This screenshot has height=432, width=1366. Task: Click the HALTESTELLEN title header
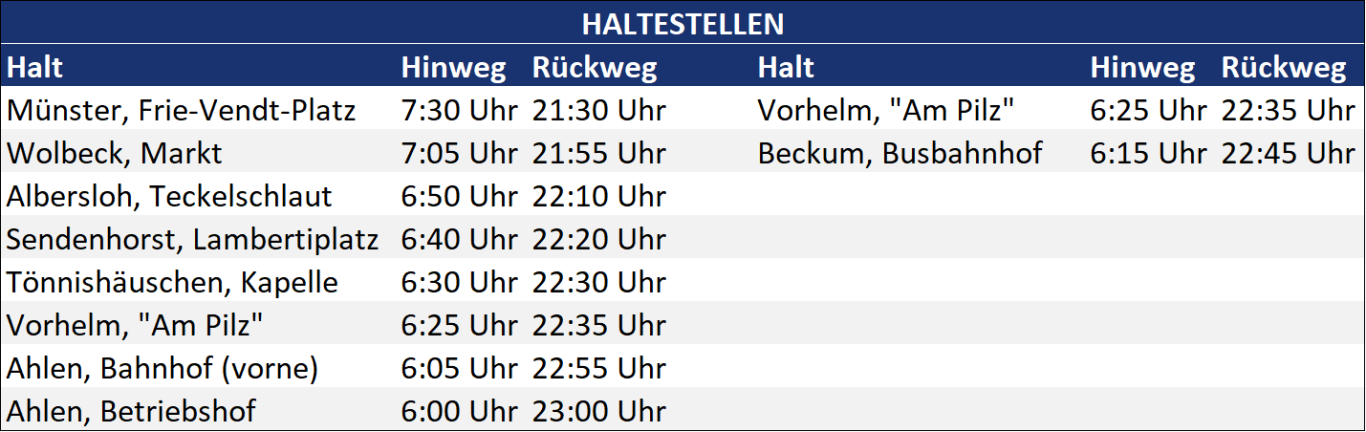(x=683, y=23)
